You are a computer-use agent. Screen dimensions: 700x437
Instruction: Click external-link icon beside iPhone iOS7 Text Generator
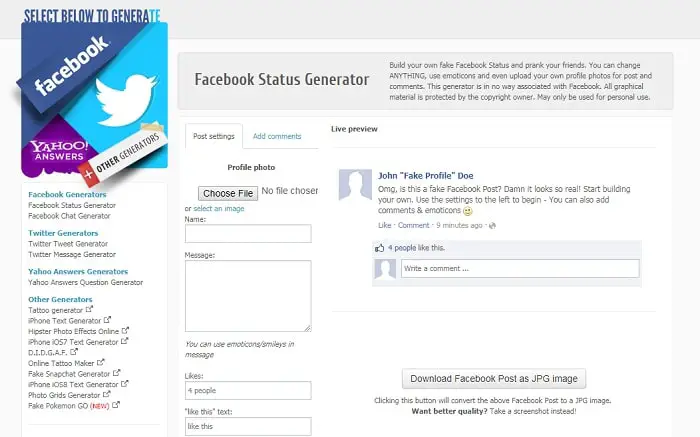[124, 341]
